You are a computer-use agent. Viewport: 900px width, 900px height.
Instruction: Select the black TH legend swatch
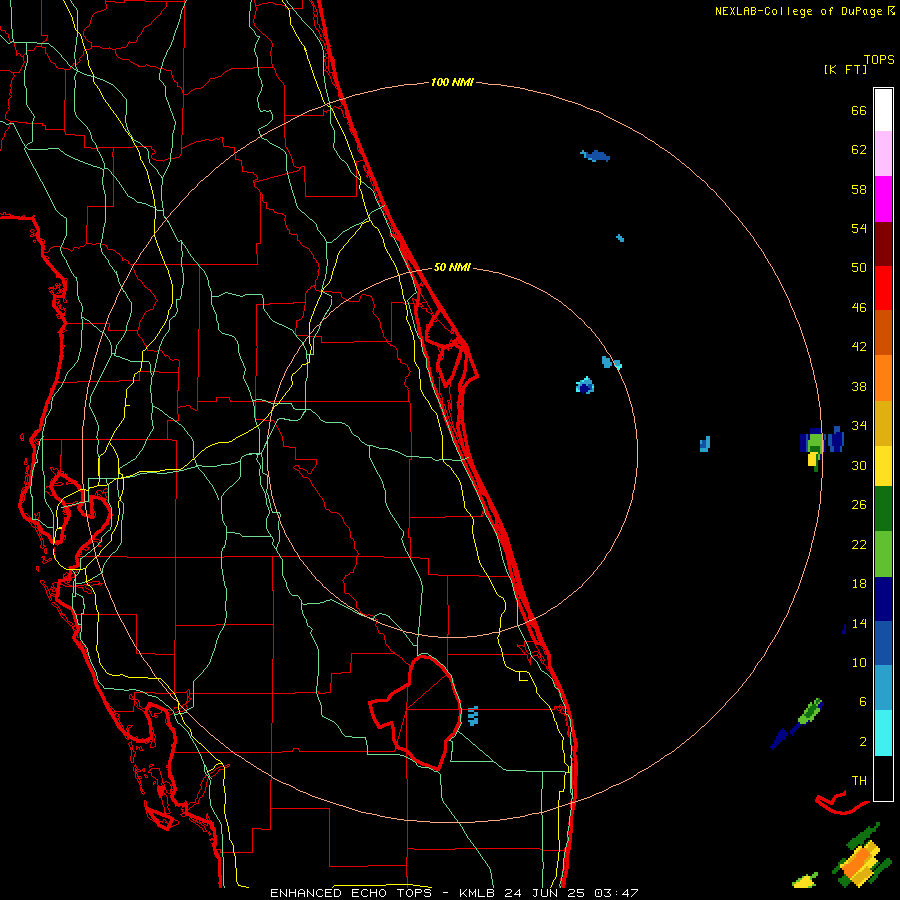click(x=883, y=778)
